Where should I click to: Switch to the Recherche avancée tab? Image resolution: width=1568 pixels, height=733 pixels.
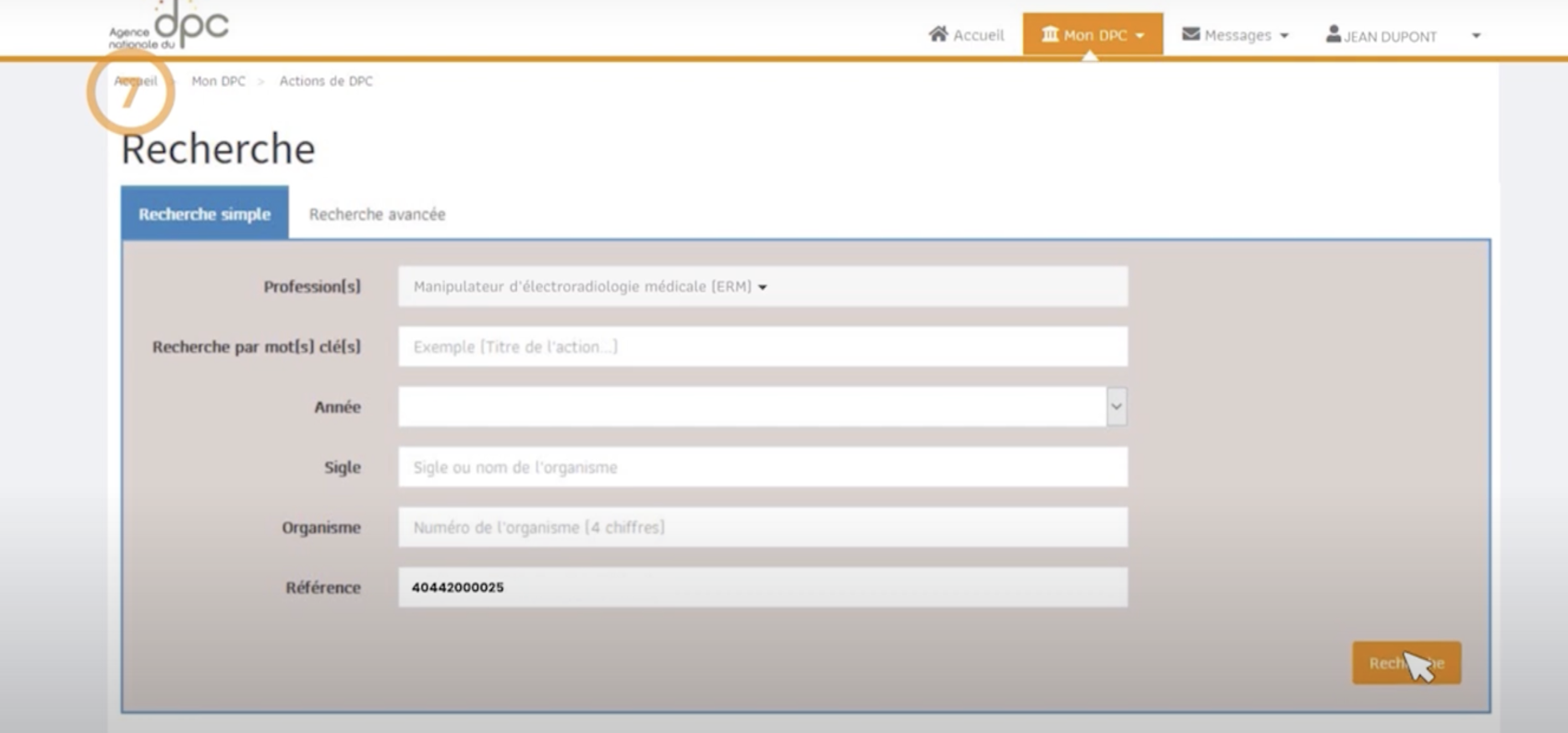(x=377, y=214)
